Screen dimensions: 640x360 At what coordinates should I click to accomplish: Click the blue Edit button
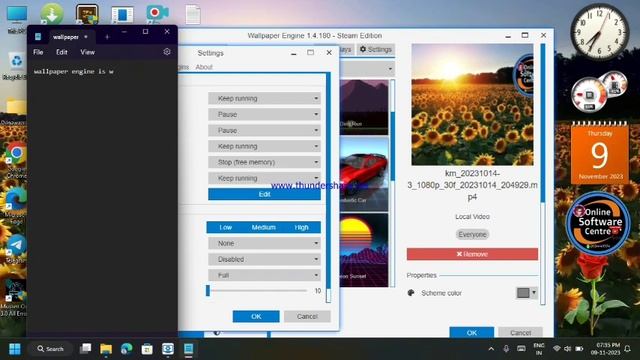264,194
